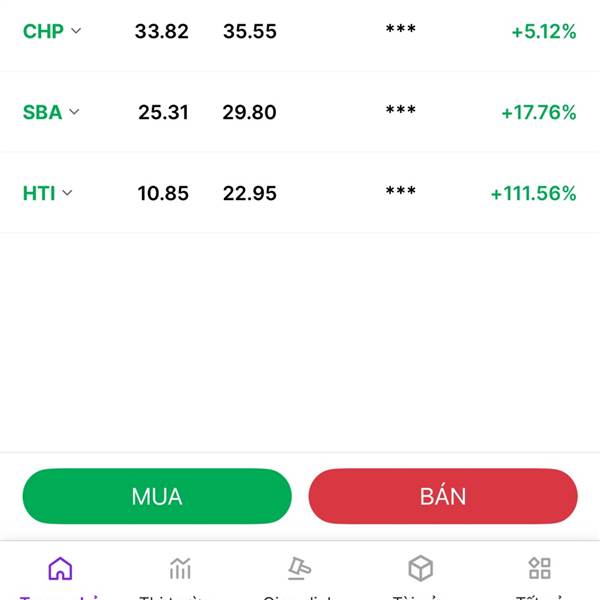Reveal hidden value in HTI row

[x=401, y=191]
